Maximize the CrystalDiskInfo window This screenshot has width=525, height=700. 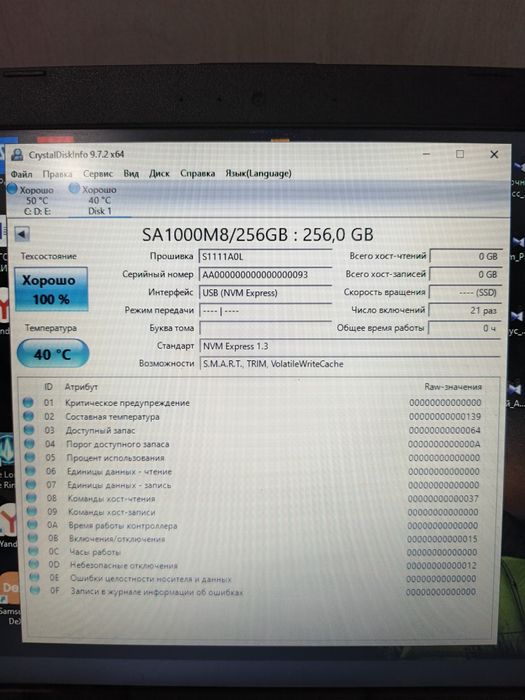[460, 154]
